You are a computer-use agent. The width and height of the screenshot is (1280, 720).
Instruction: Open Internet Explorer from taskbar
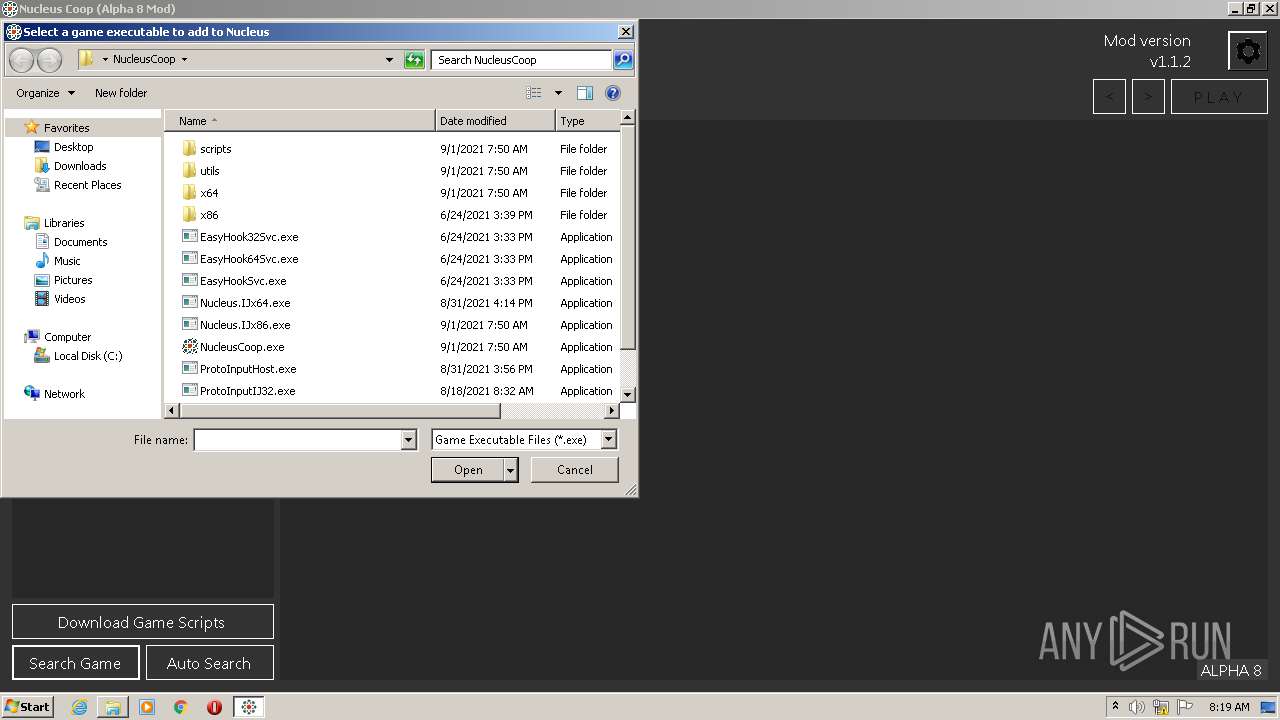pyautogui.click(x=79, y=707)
